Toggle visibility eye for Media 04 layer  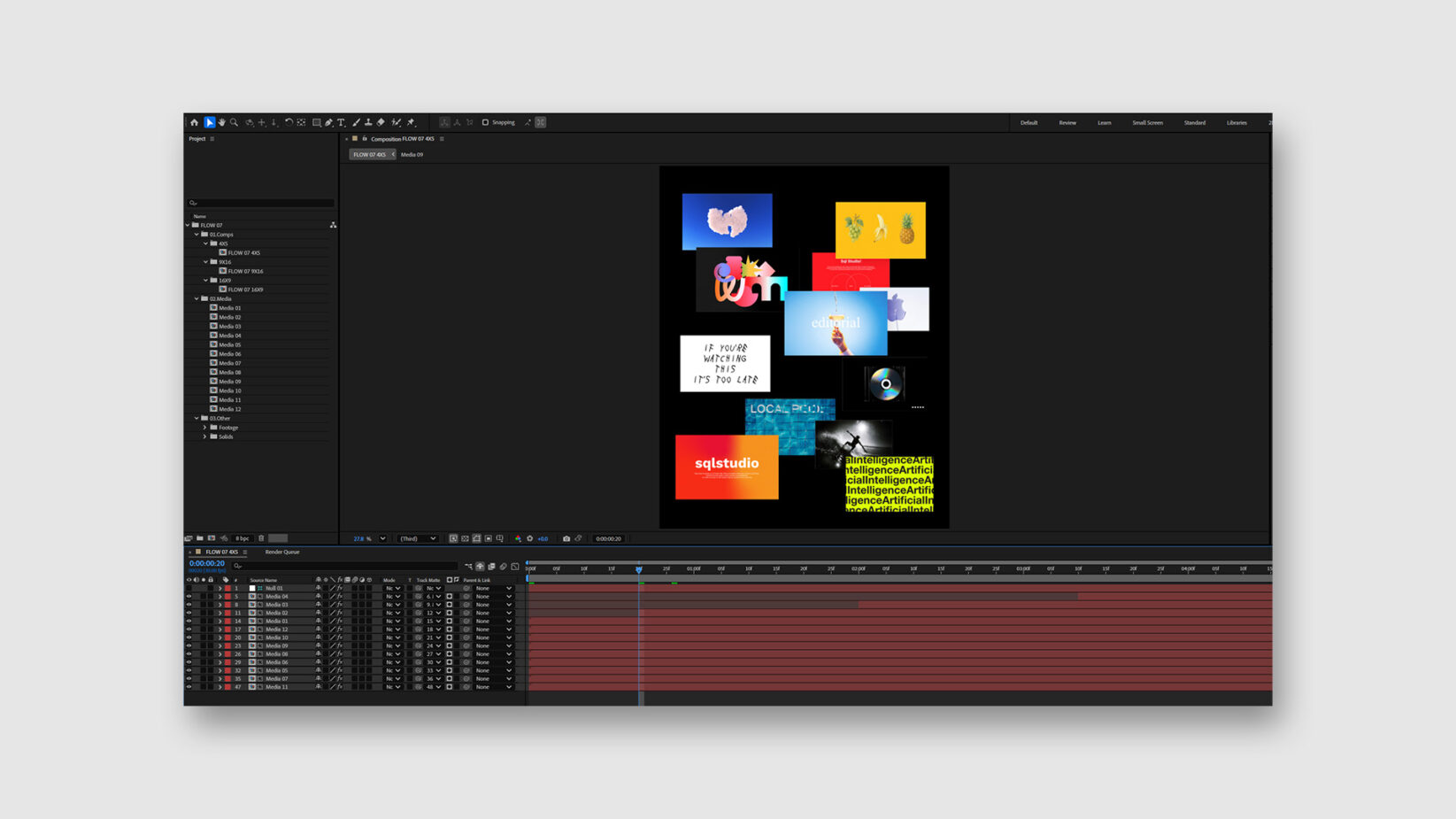(x=189, y=597)
